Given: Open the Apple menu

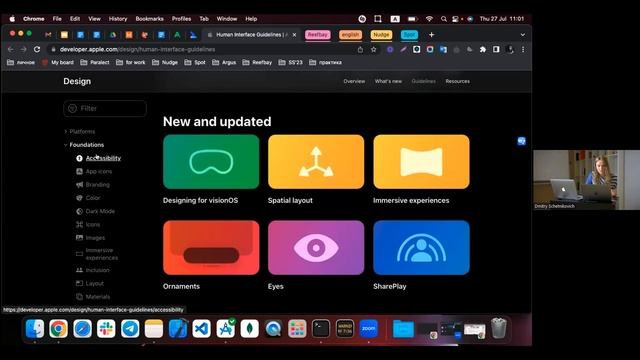Looking at the screenshot, I should coord(12,19).
